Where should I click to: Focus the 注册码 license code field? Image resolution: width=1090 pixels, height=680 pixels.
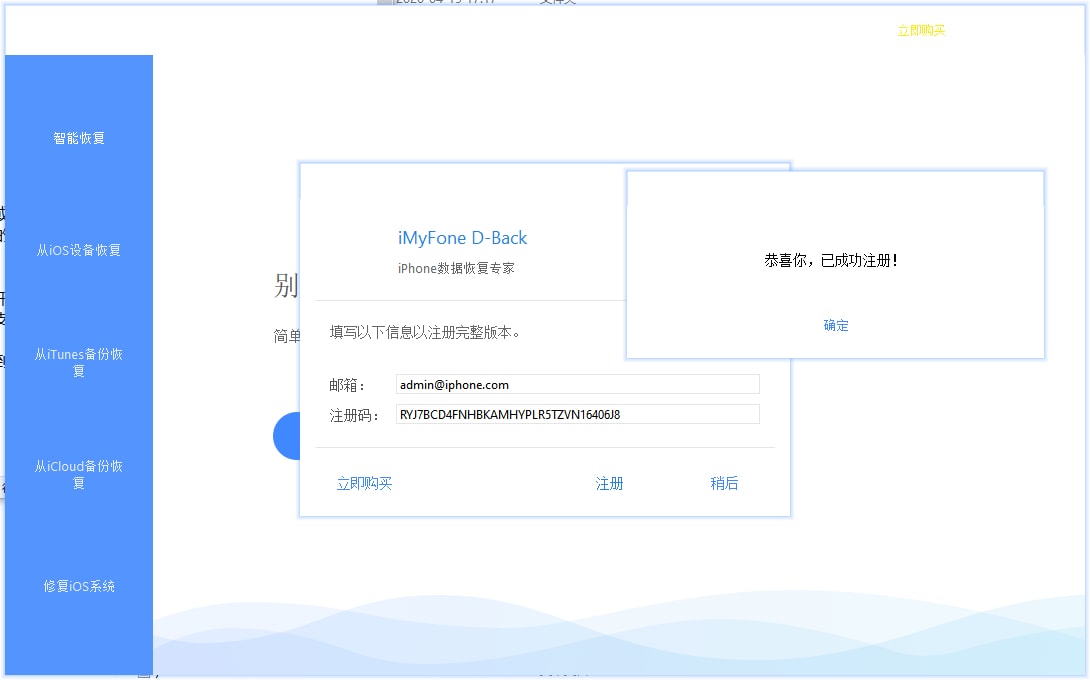(578, 414)
